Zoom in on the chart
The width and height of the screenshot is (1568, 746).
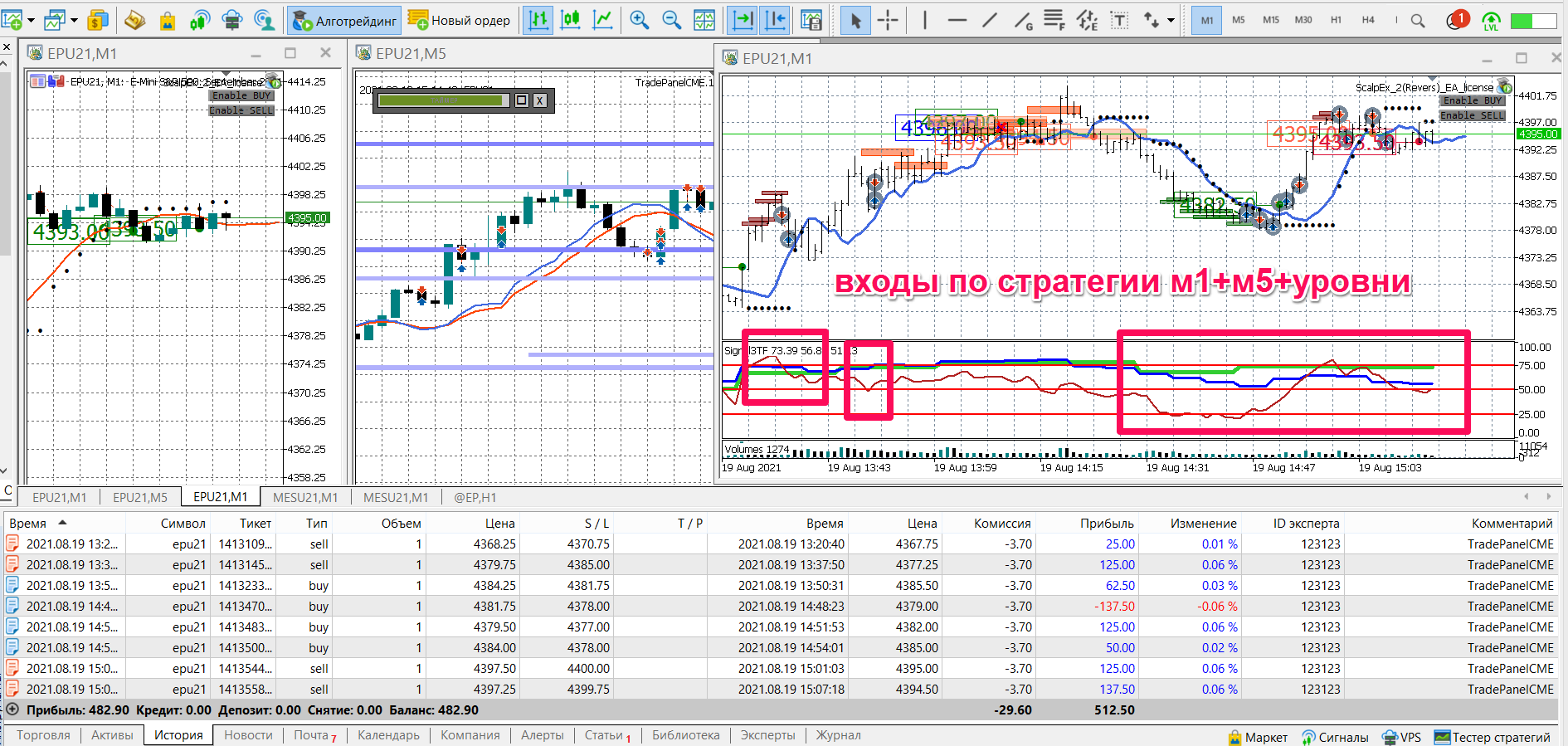click(x=639, y=20)
